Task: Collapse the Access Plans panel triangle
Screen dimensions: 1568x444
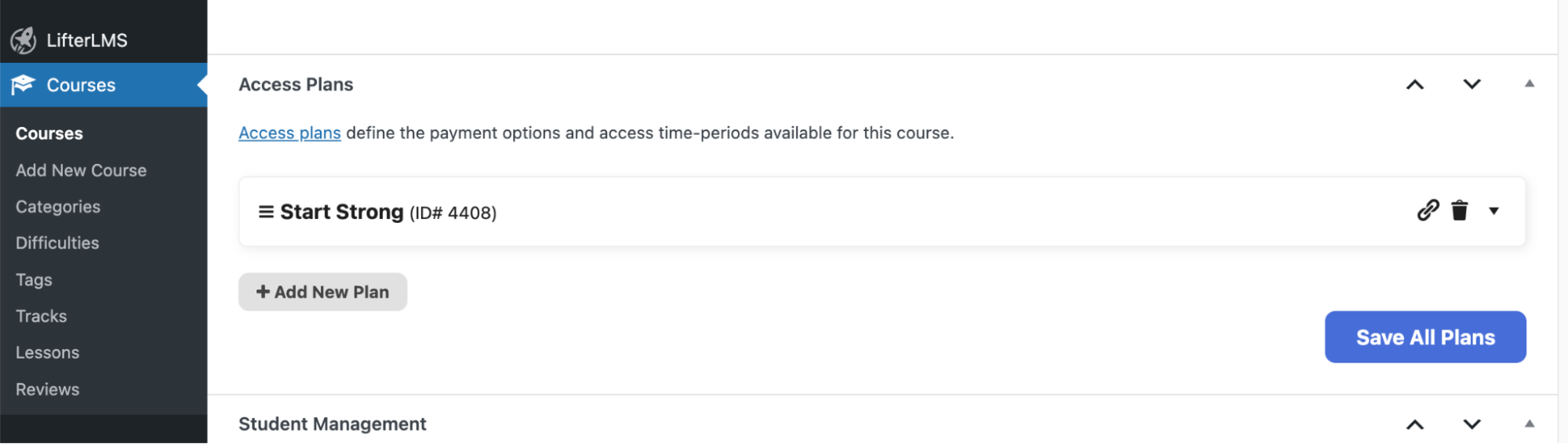Action: (1529, 84)
